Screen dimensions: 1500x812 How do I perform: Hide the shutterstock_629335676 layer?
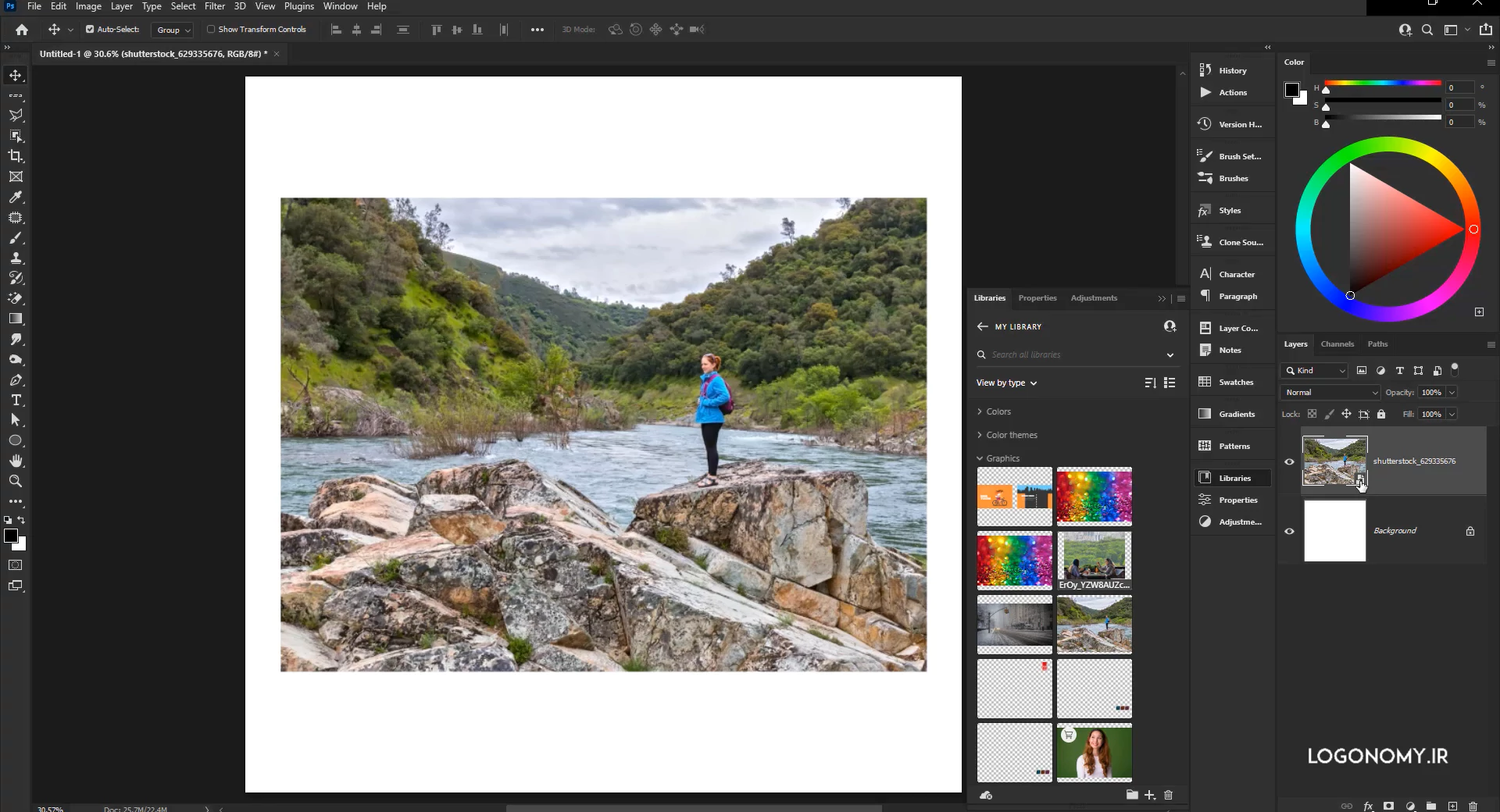pyautogui.click(x=1289, y=461)
